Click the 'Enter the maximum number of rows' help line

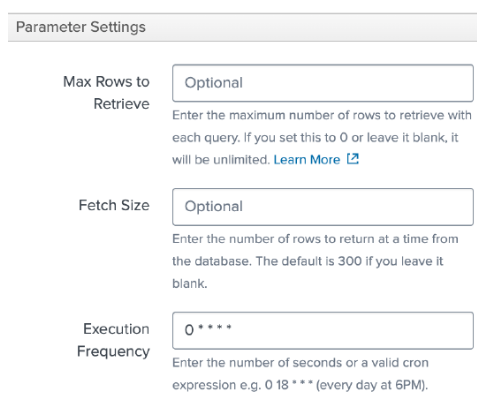pyautogui.click(x=322, y=115)
